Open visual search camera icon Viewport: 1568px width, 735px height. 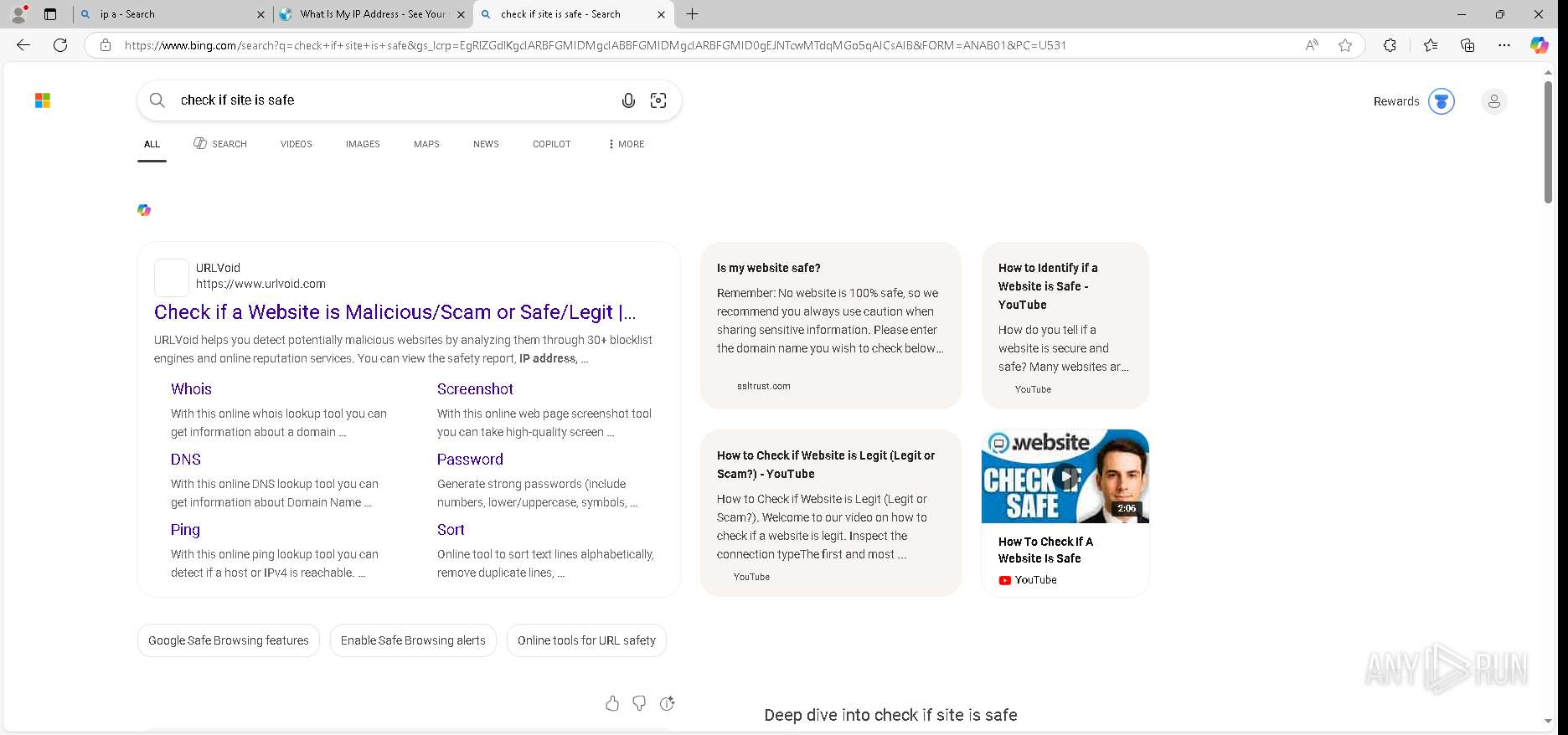coord(658,100)
